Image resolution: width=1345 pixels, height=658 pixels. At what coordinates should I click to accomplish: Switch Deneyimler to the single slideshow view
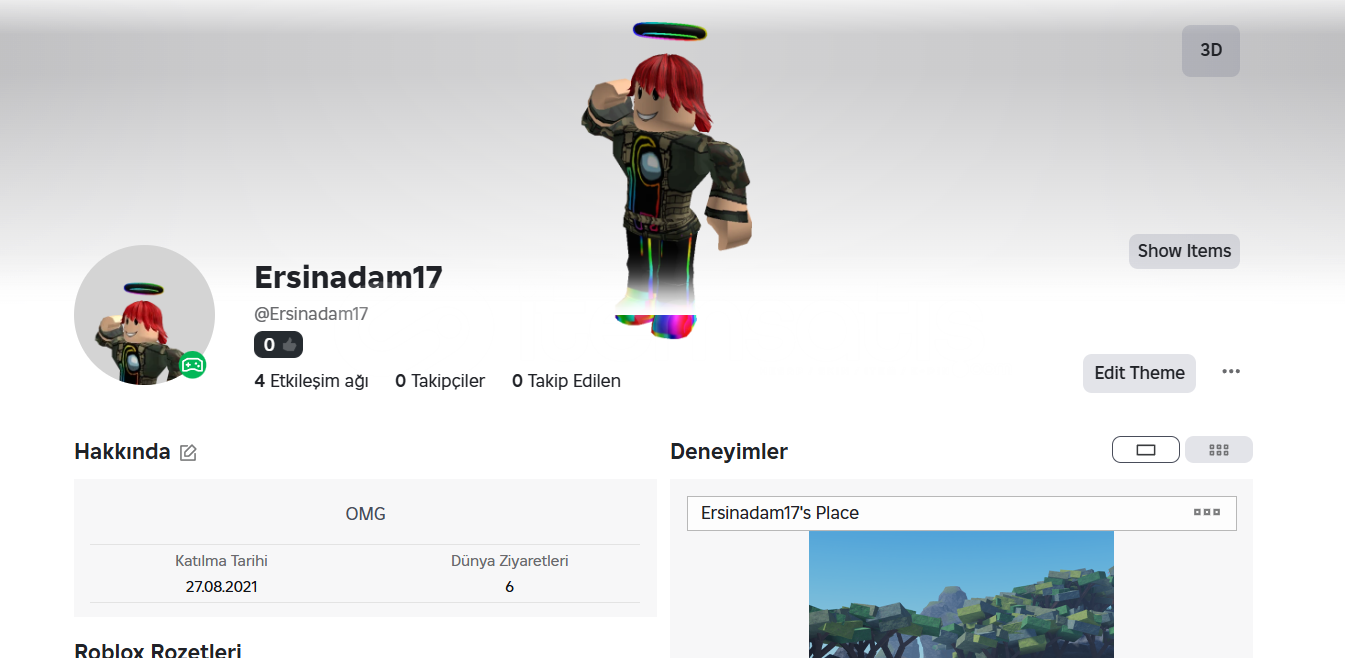tap(1146, 450)
